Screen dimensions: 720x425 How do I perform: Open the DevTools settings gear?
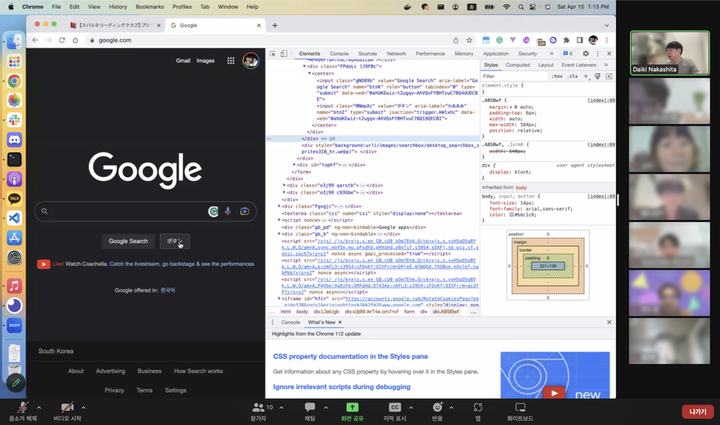tap(585, 54)
